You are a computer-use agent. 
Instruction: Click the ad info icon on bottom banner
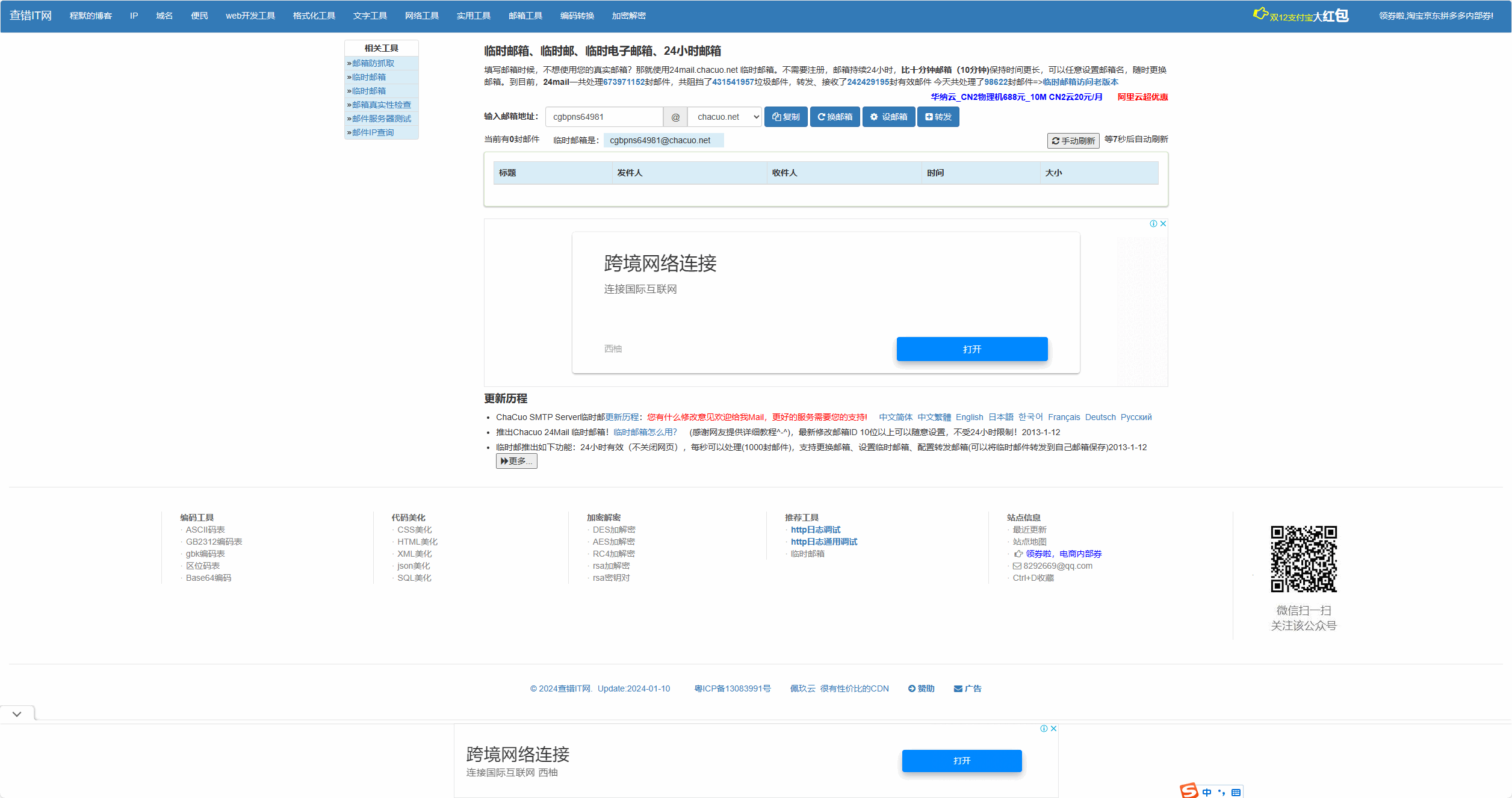tap(1044, 729)
